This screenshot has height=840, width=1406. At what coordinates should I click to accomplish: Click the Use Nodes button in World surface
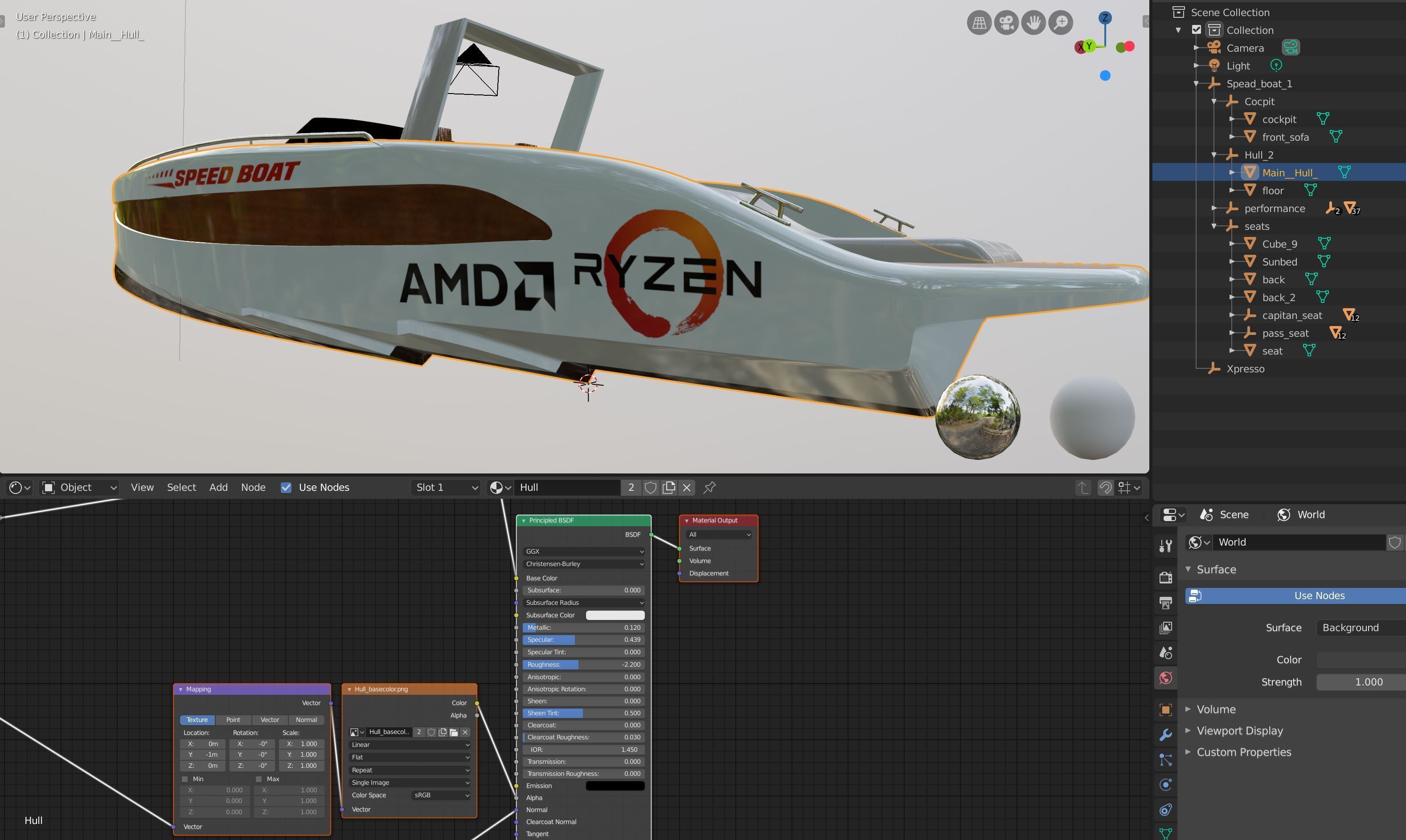(x=1295, y=595)
